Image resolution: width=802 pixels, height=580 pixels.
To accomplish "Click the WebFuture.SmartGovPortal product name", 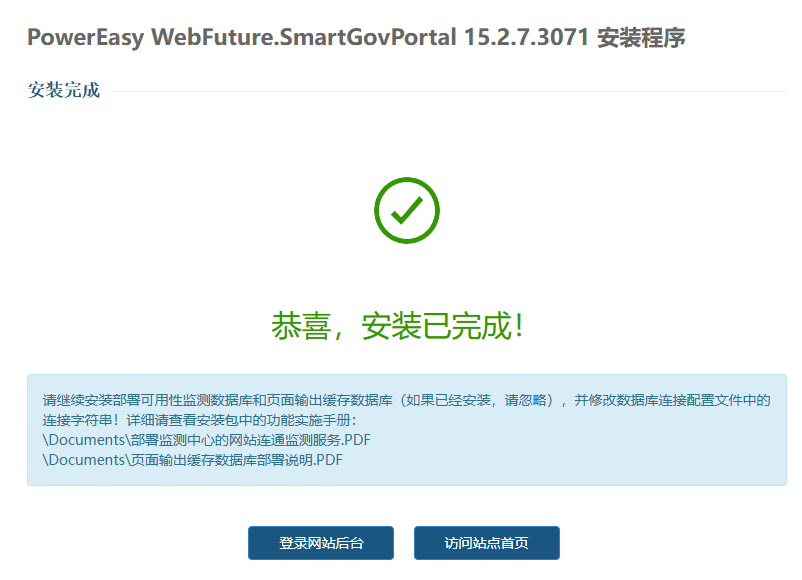I will [x=304, y=38].
